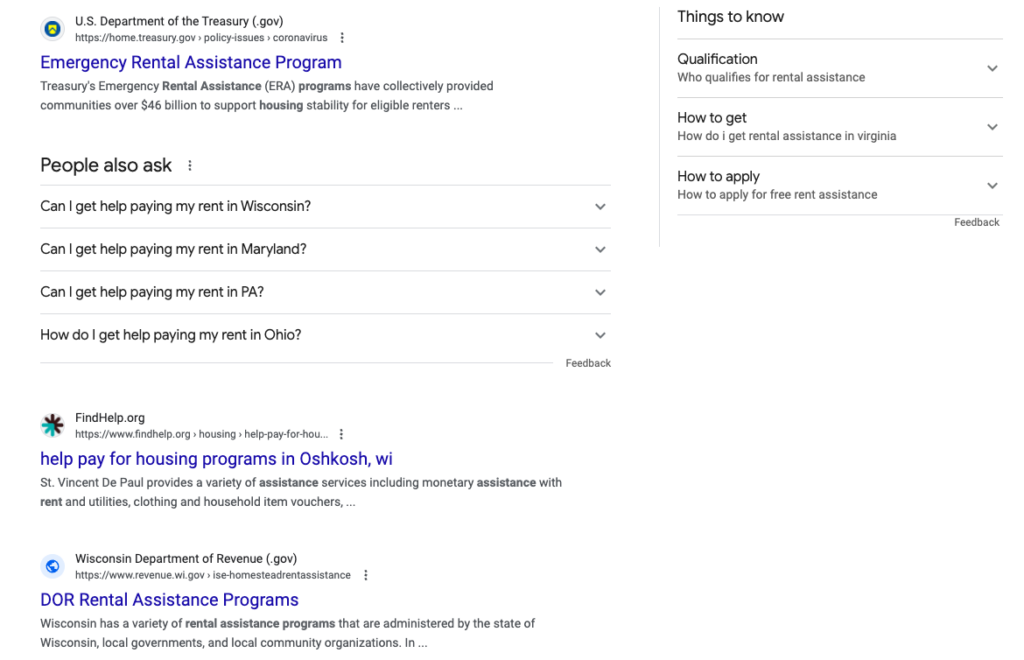Expand the Maryland rent help question
The height and width of the screenshot is (660, 1024).
[600, 250]
